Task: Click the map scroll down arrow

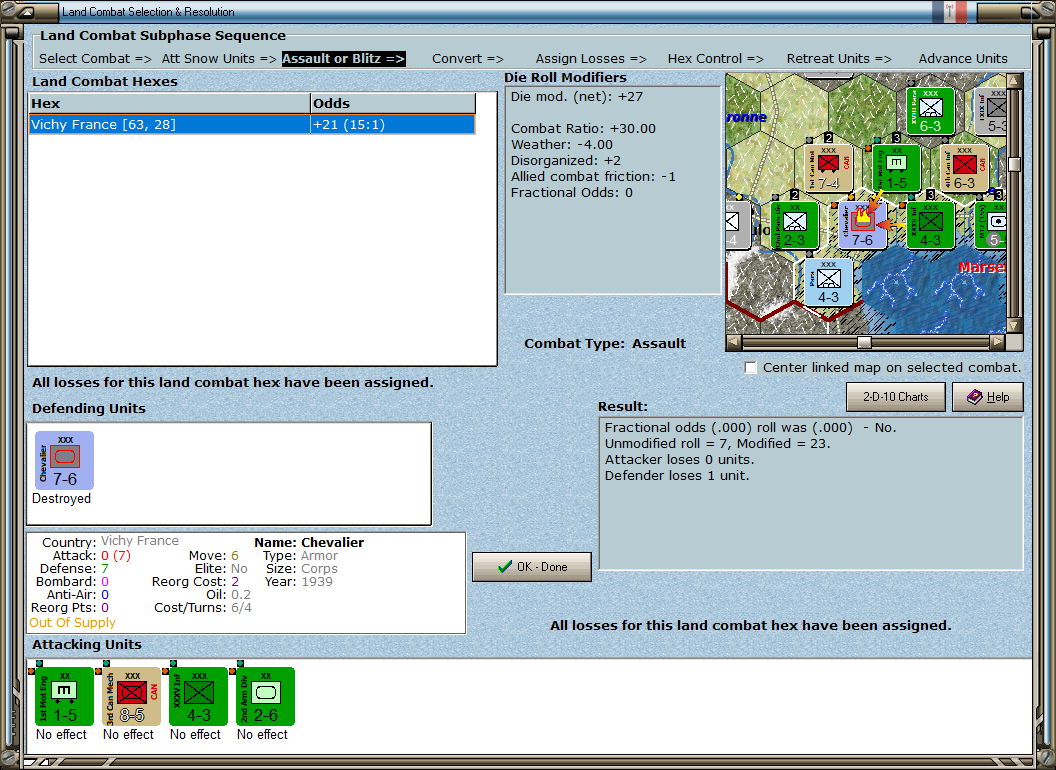Action: click(x=1014, y=327)
